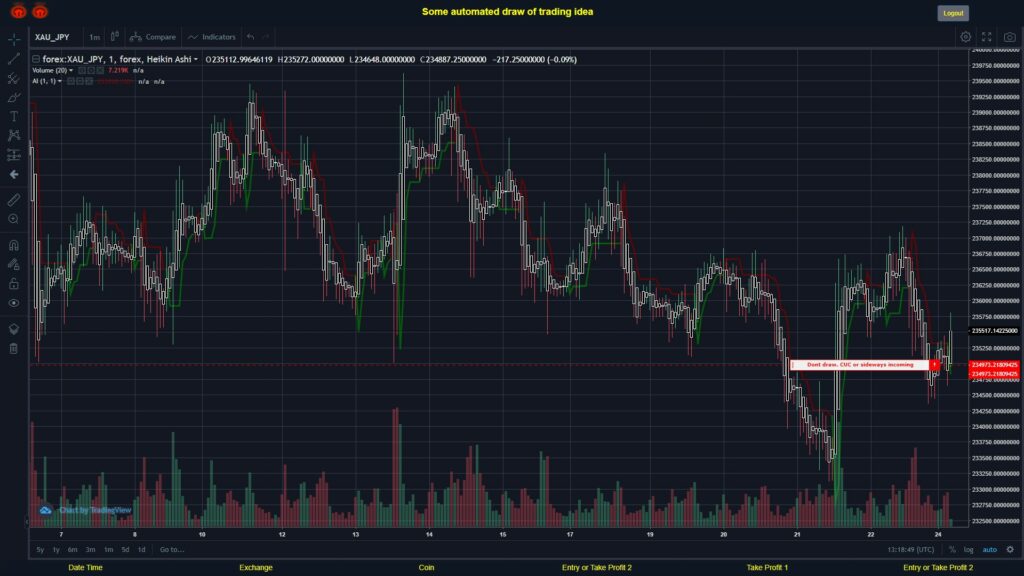The width and height of the screenshot is (1024, 576).
Task: Click the Go to... date button
Action: point(172,549)
